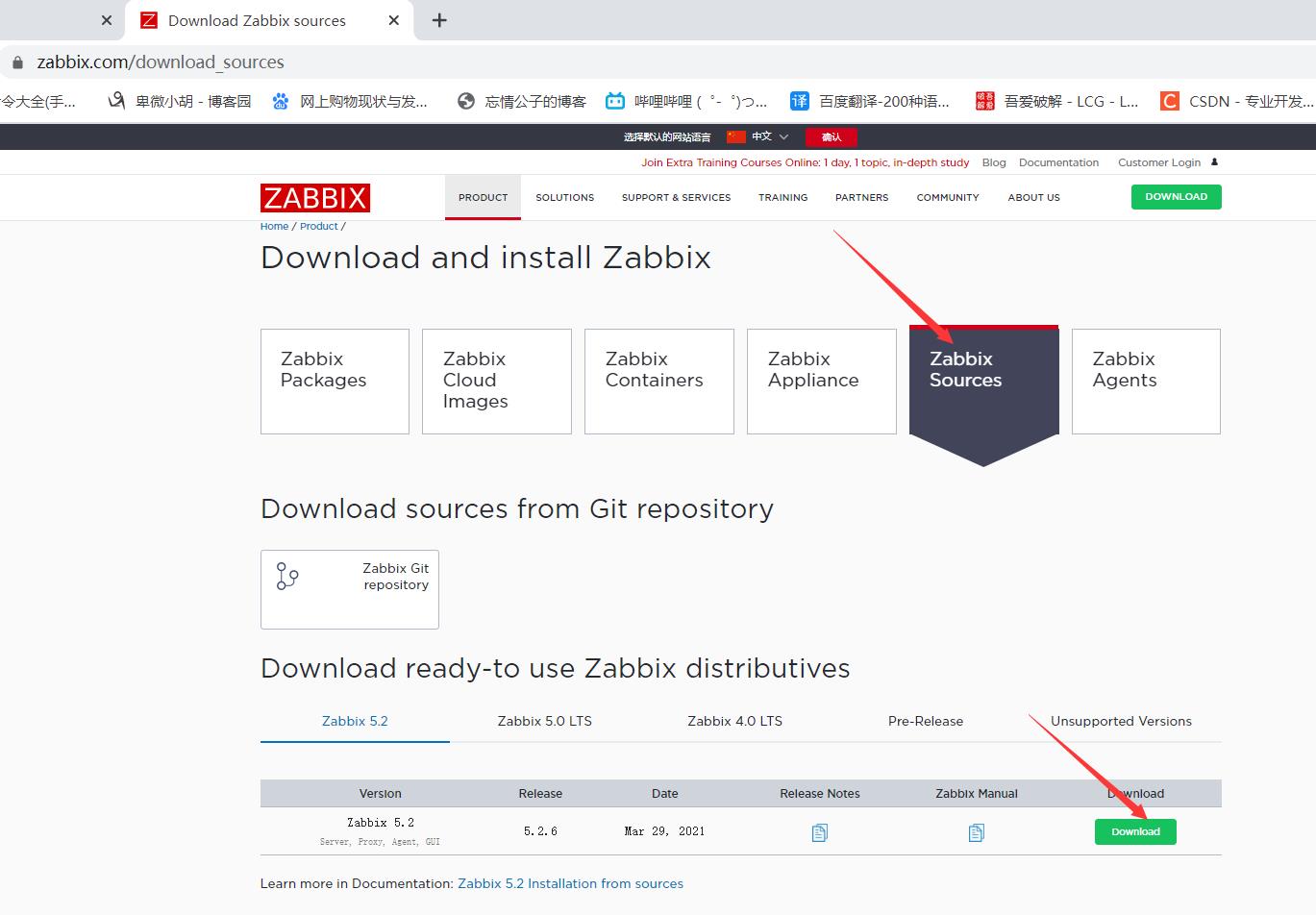Open the 吾爱破解 bookmark

point(1056,101)
